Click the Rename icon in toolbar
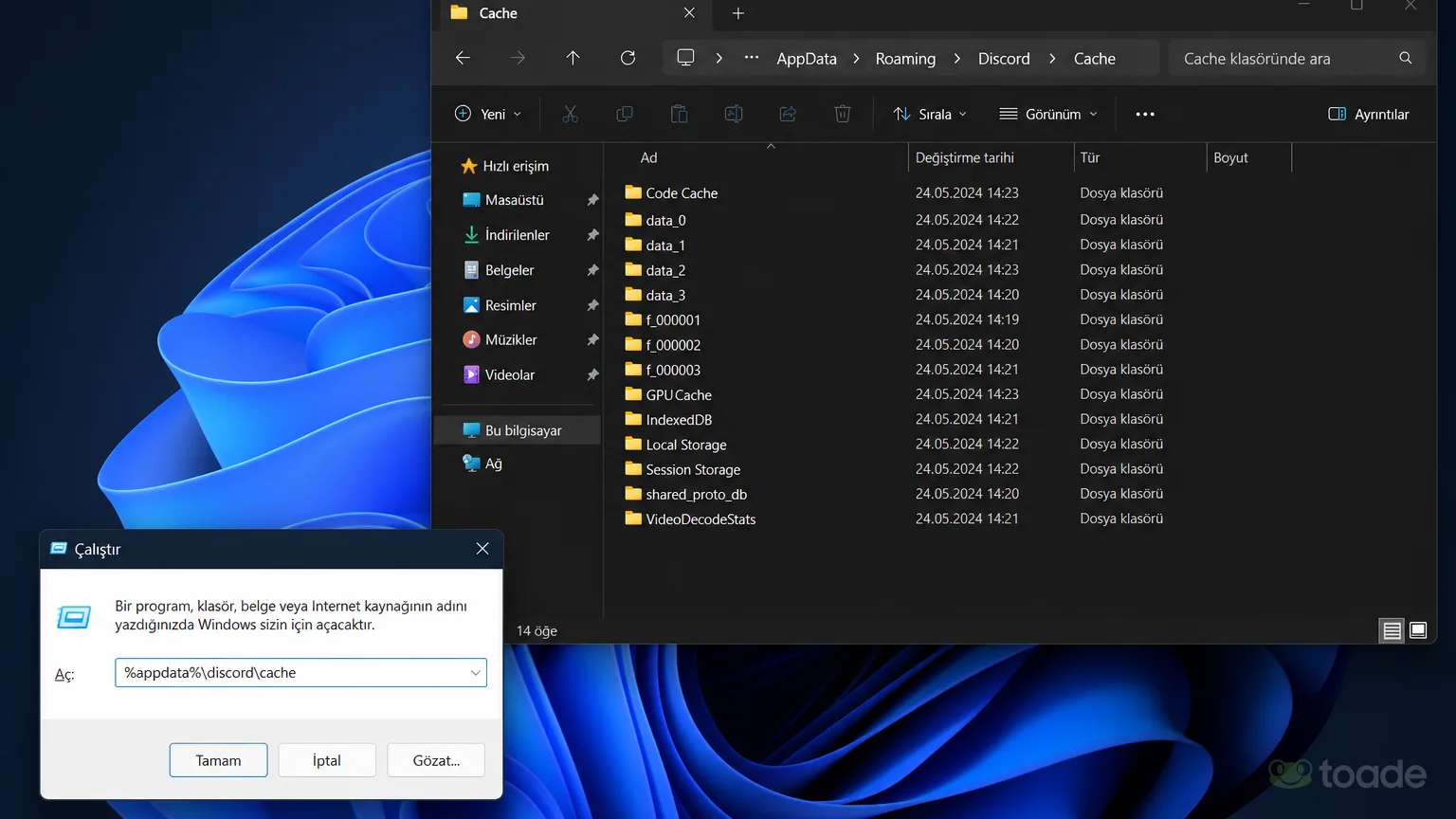 [734, 114]
